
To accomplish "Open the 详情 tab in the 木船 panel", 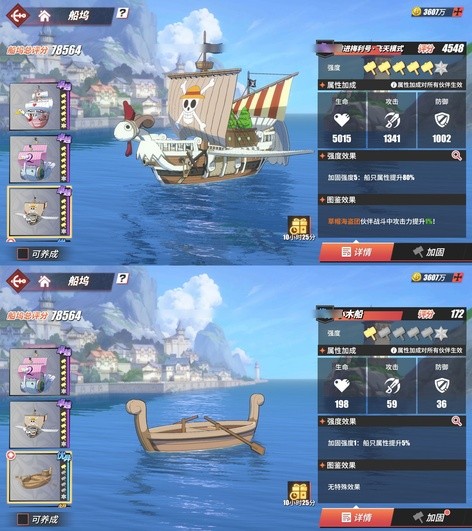I will tap(356, 517).
